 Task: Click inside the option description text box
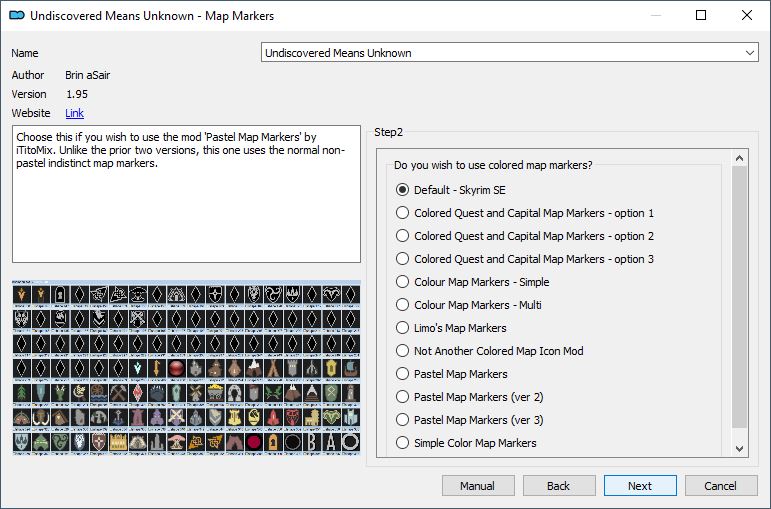point(186,194)
